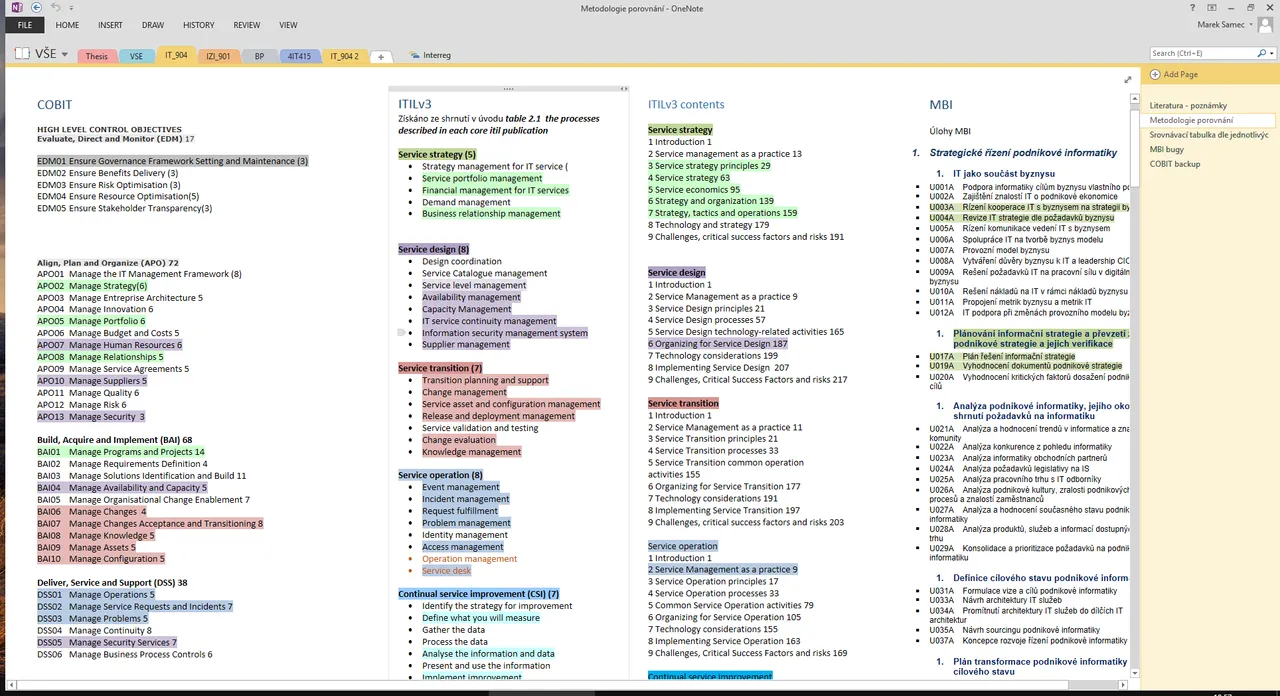Switch to the VSE section tab
The height and width of the screenshot is (696, 1280).
tap(136, 56)
